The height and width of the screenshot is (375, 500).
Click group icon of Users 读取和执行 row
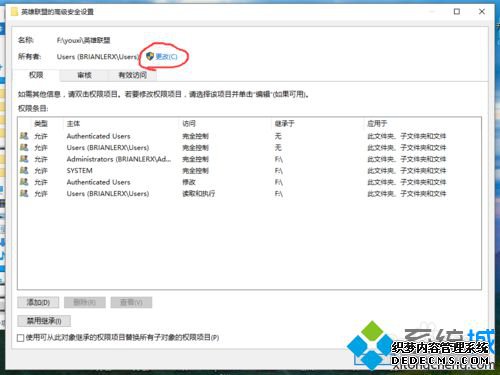click(24, 193)
